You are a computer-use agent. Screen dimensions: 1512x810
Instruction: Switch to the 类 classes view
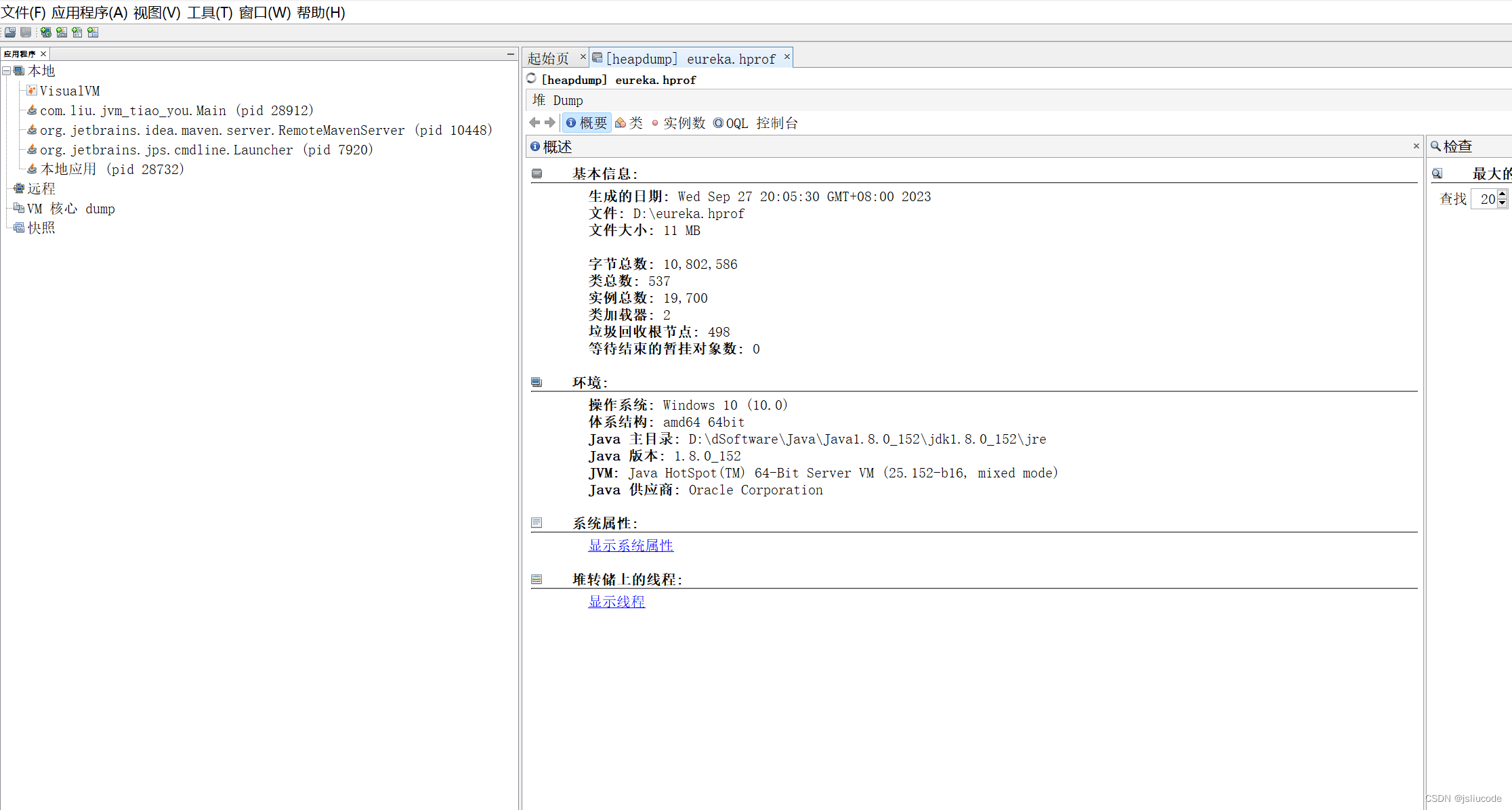point(629,123)
